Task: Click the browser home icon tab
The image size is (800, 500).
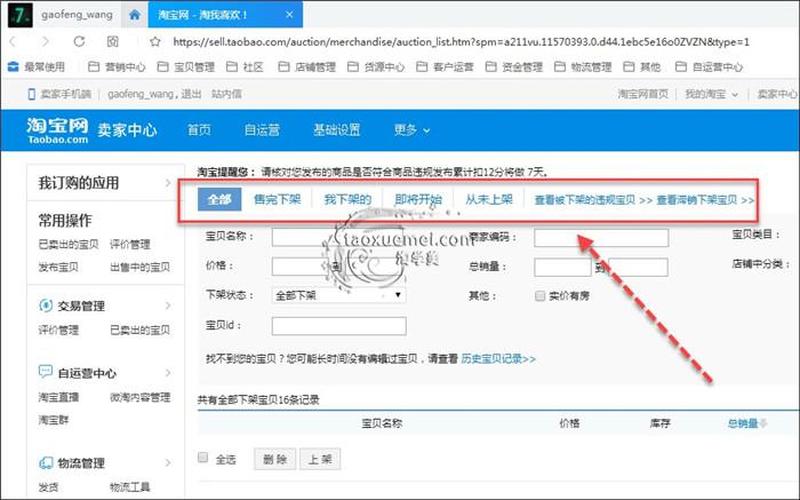Action: tap(135, 15)
